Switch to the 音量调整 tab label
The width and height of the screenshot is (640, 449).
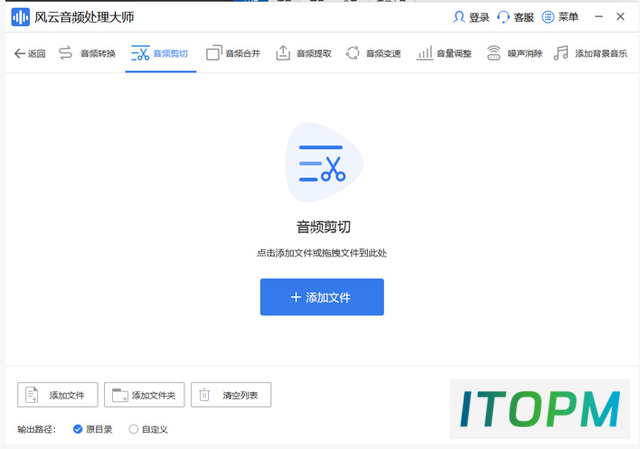coord(454,53)
